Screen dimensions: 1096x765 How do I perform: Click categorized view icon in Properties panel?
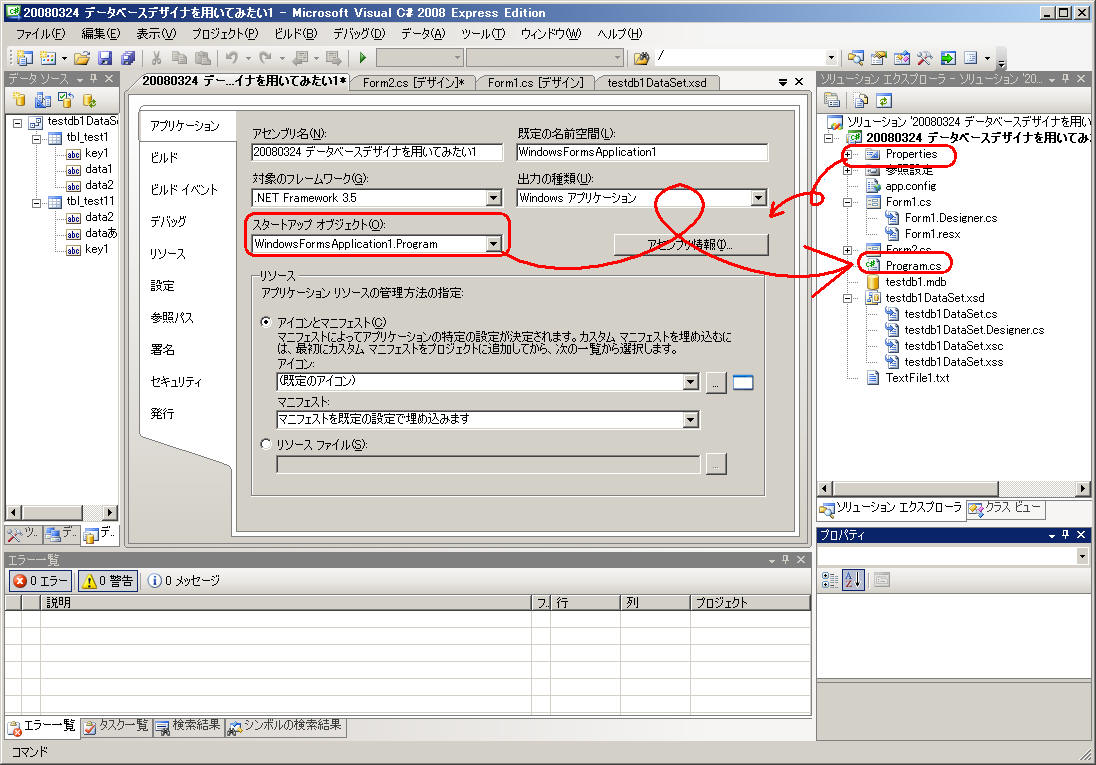pyautogui.click(x=830, y=579)
